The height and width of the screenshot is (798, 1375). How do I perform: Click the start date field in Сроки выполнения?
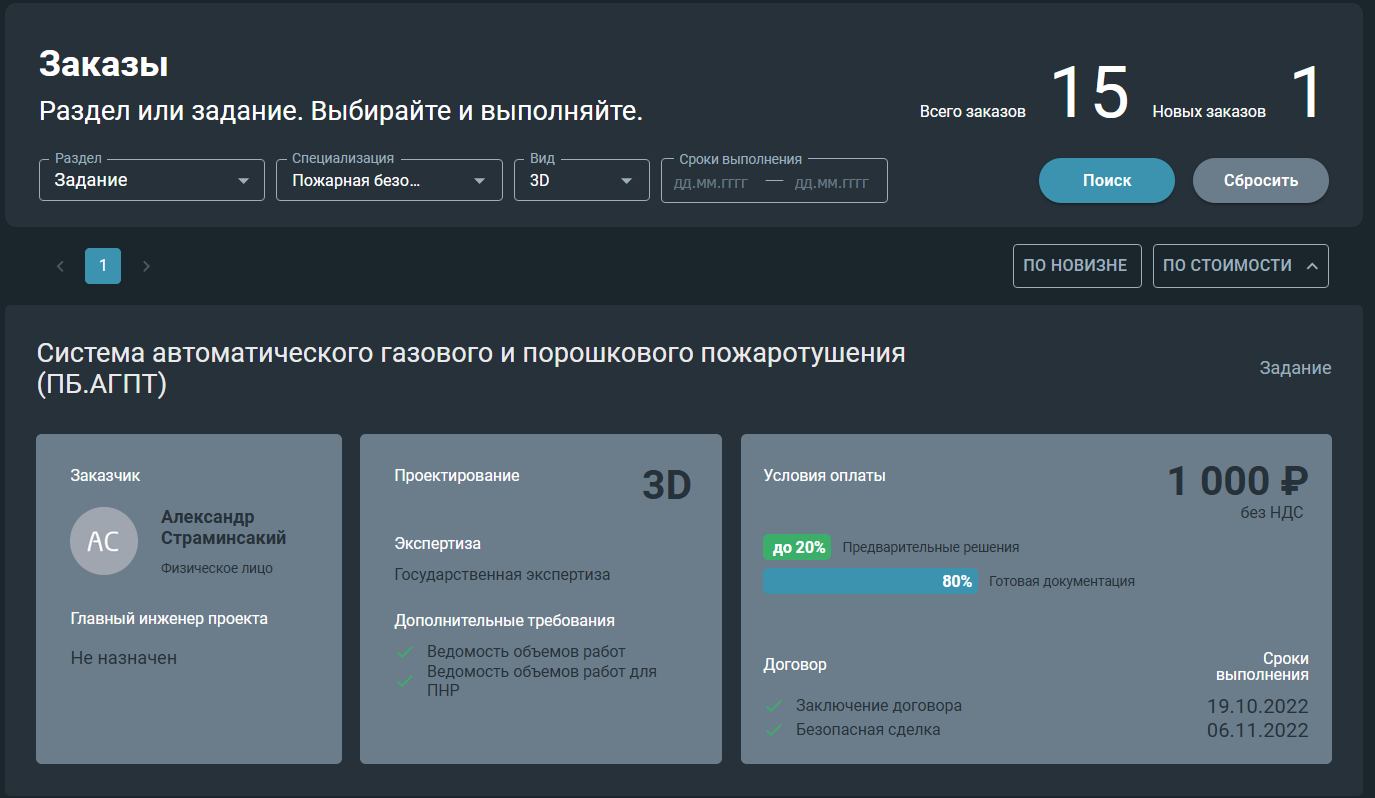point(711,183)
